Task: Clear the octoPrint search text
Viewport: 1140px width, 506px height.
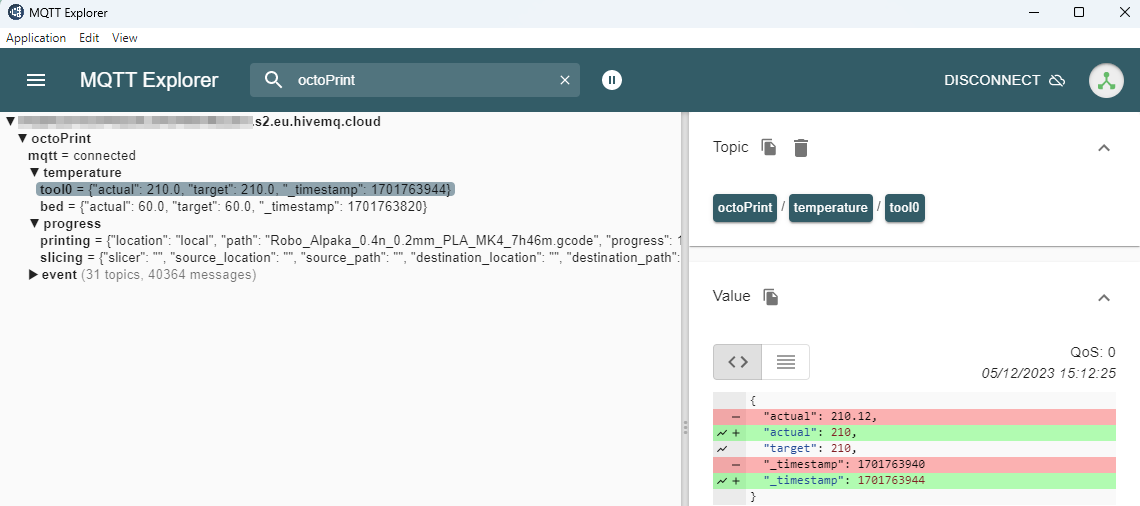Action: point(565,80)
